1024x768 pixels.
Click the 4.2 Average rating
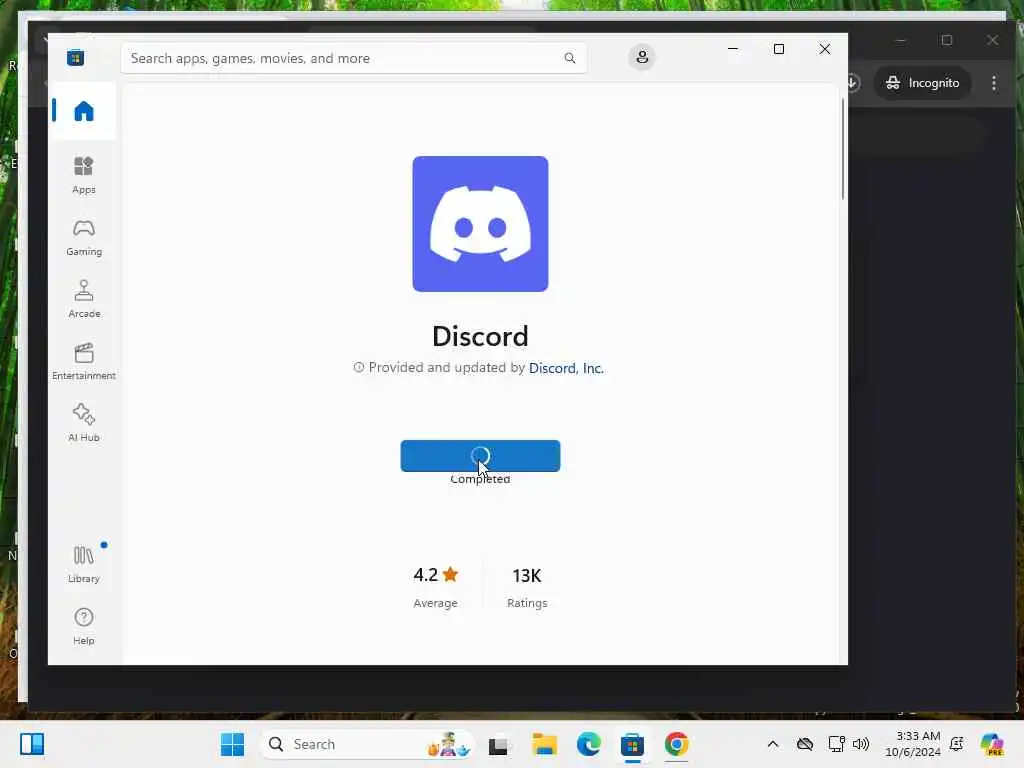(x=436, y=586)
